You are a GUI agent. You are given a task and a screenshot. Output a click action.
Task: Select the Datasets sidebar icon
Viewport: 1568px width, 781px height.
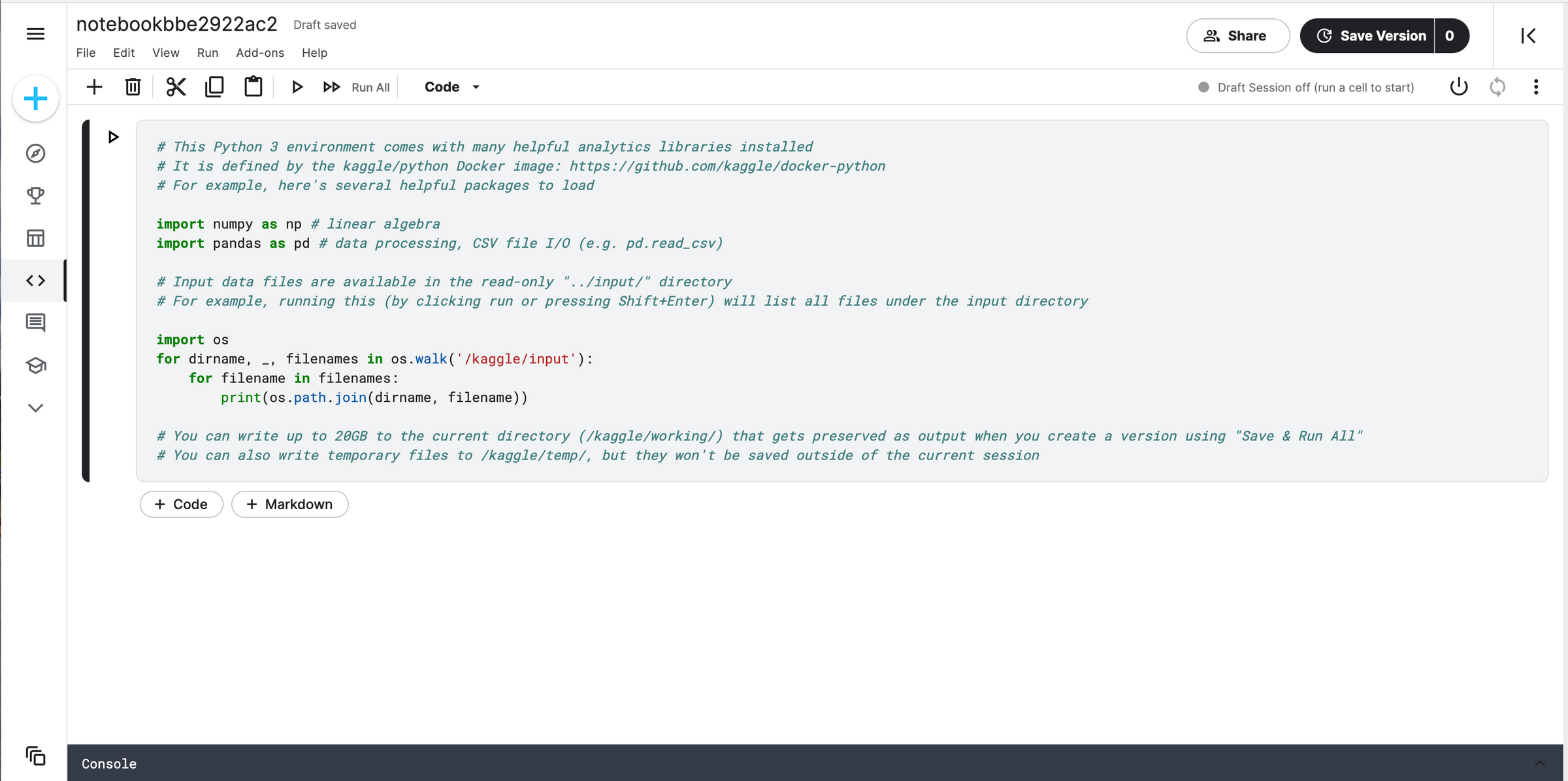click(35, 238)
